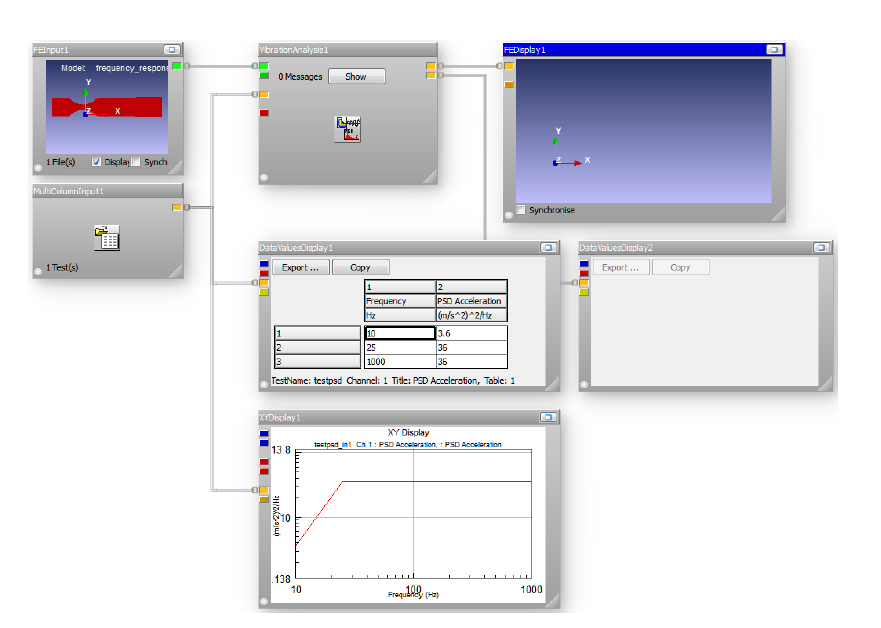881x628 pixels.
Task: Click the 1 File(s) label
Action: coord(61,162)
